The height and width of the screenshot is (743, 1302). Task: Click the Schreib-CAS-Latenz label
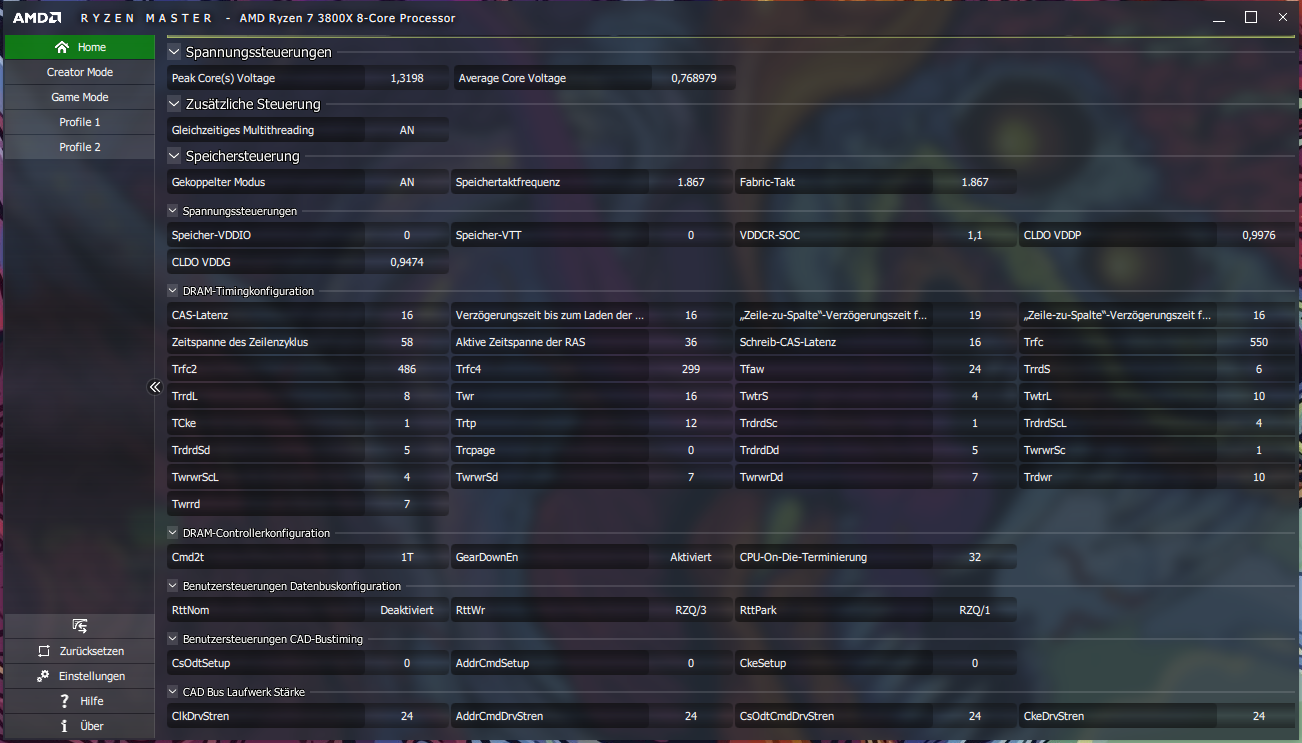point(788,342)
